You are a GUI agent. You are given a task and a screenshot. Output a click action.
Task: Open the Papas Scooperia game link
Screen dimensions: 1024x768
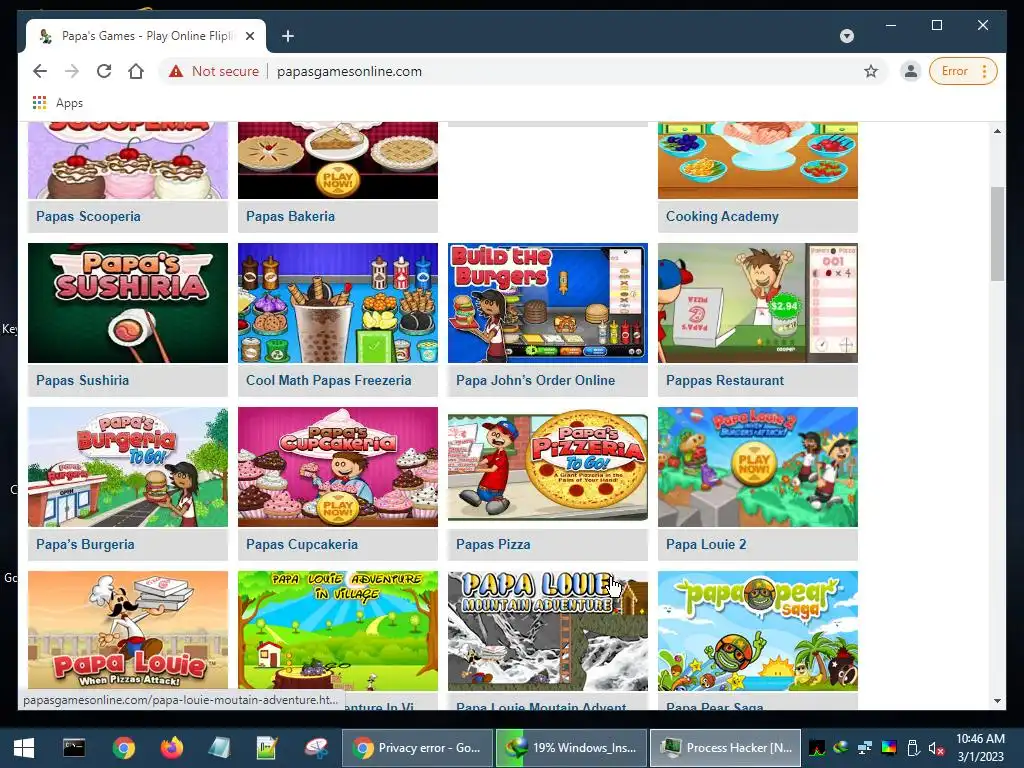click(88, 216)
